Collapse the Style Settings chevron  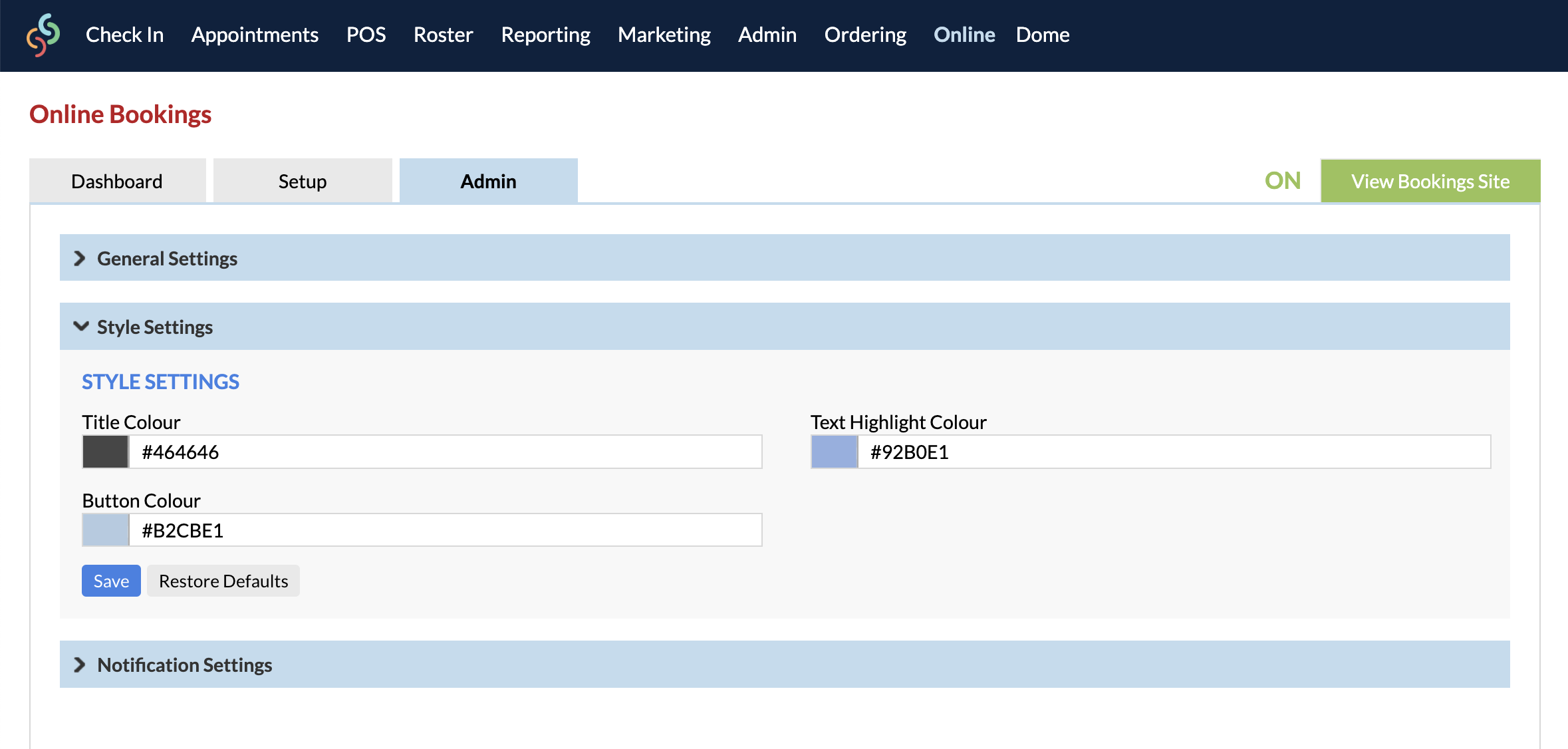[80, 326]
